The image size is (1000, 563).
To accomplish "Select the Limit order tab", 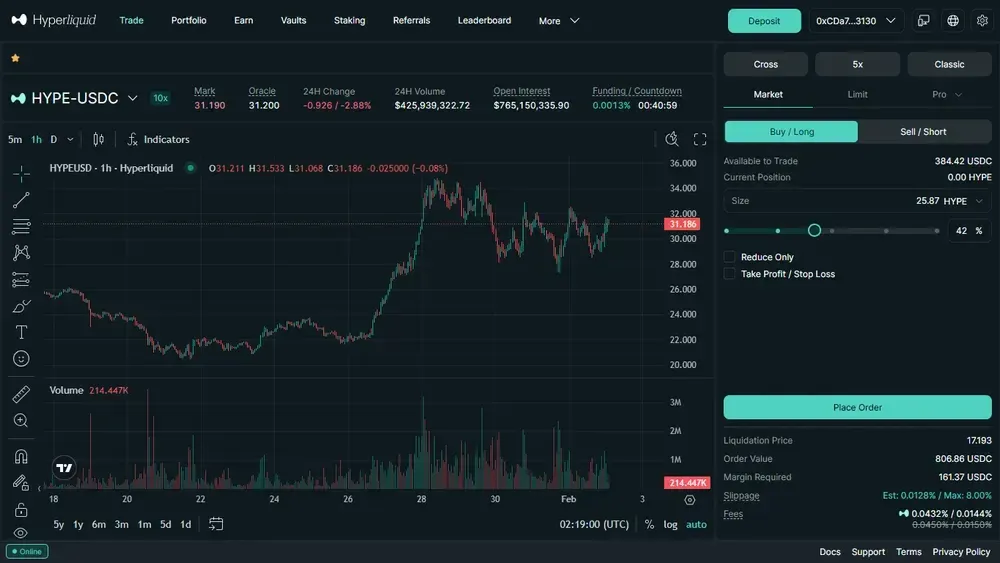I will click(x=857, y=94).
